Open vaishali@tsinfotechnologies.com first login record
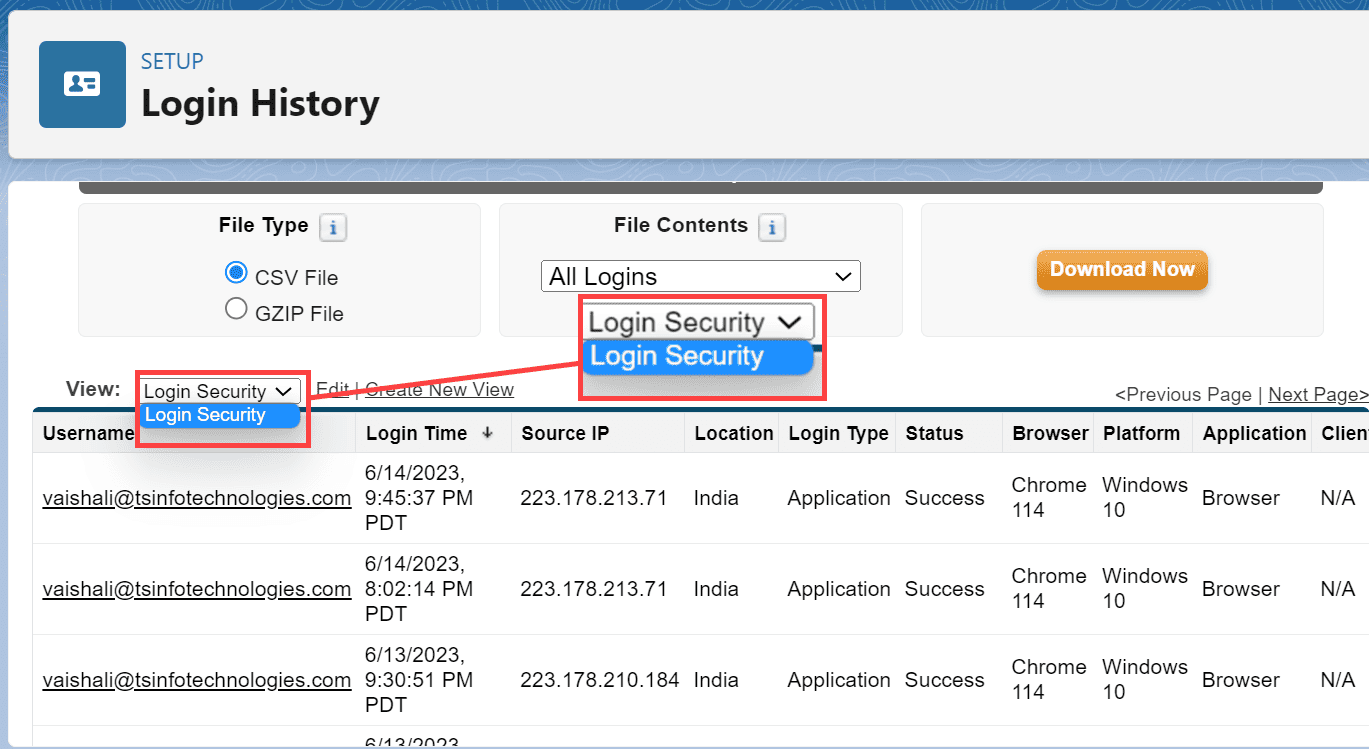Viewport: 1369px width, 749px height. point(196,497)
